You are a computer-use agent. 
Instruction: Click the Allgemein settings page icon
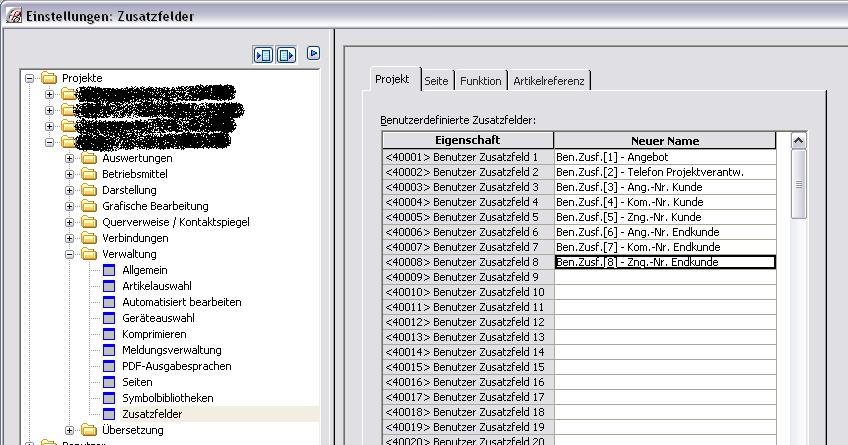click(109, 270)
